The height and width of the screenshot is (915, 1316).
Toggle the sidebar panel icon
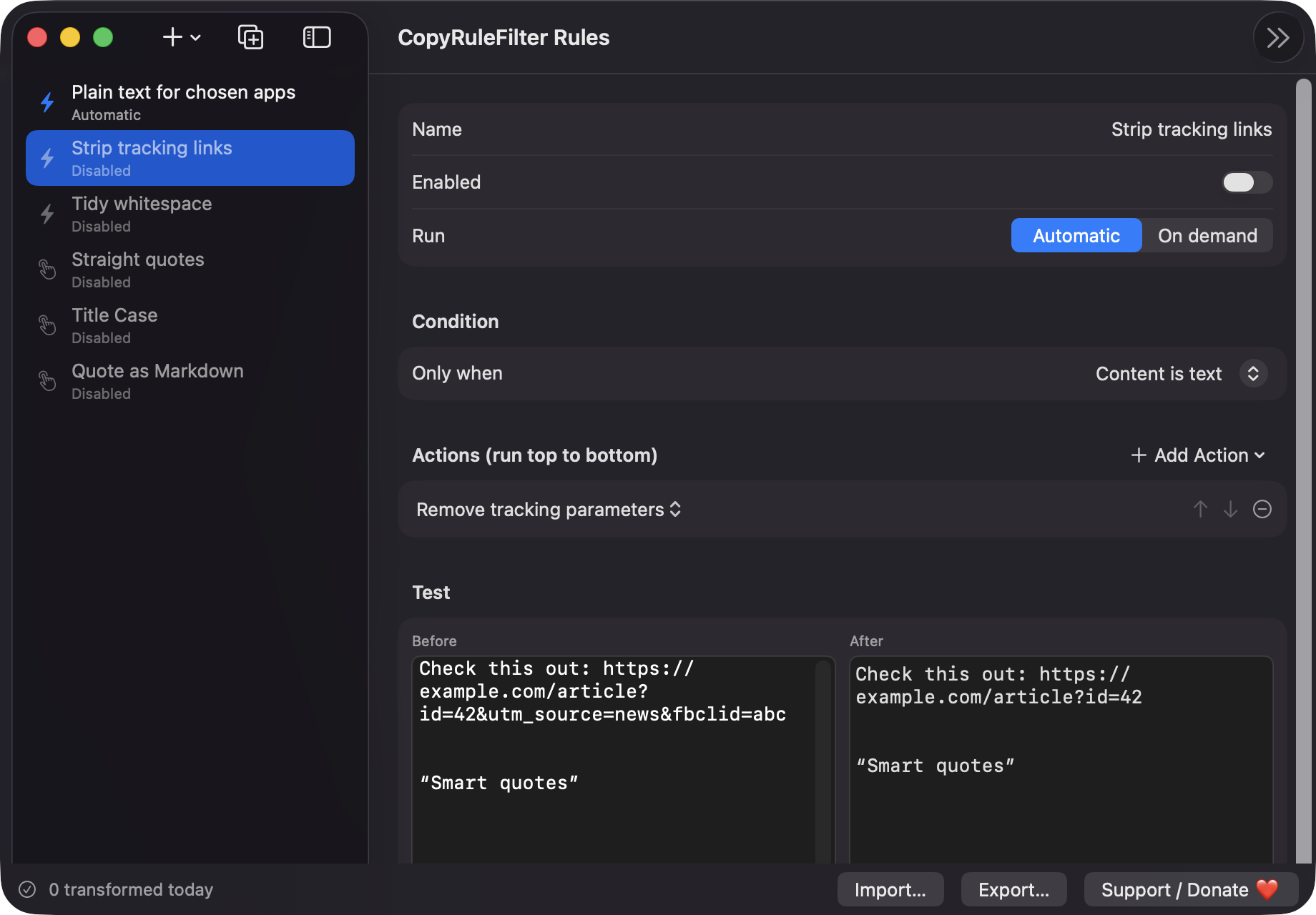click(x=317, y=37)
